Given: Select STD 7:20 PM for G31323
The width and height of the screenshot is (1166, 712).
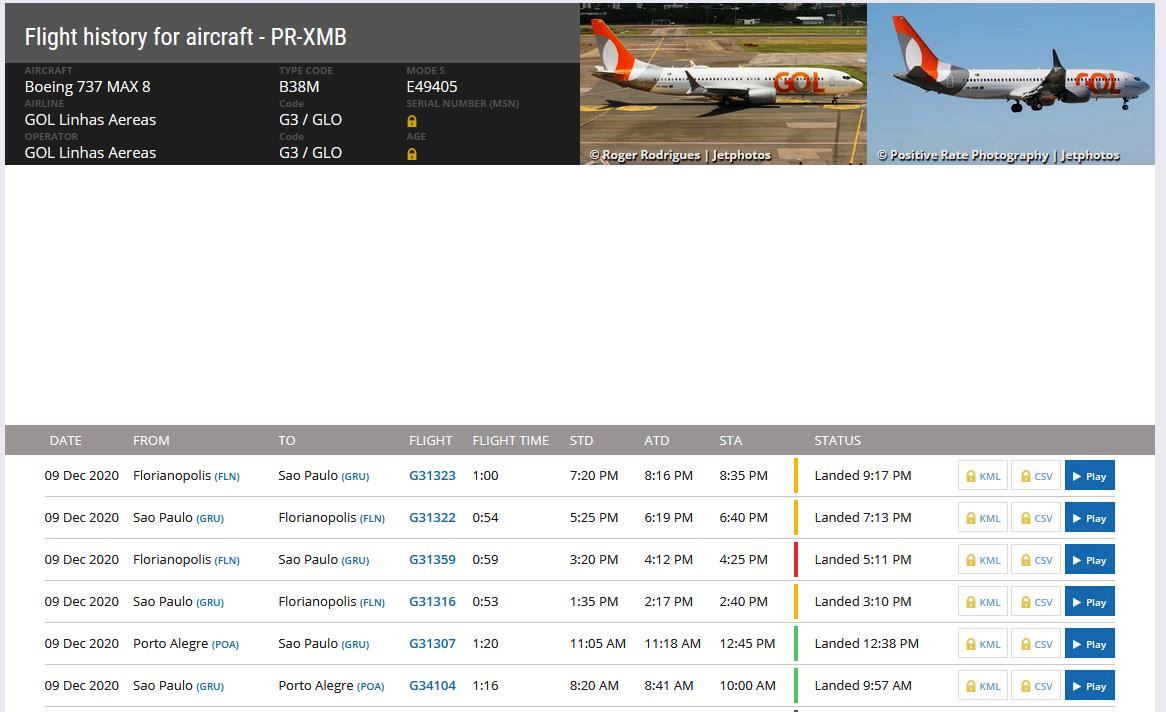Looking at the screenshot, I should click(593, 475).
